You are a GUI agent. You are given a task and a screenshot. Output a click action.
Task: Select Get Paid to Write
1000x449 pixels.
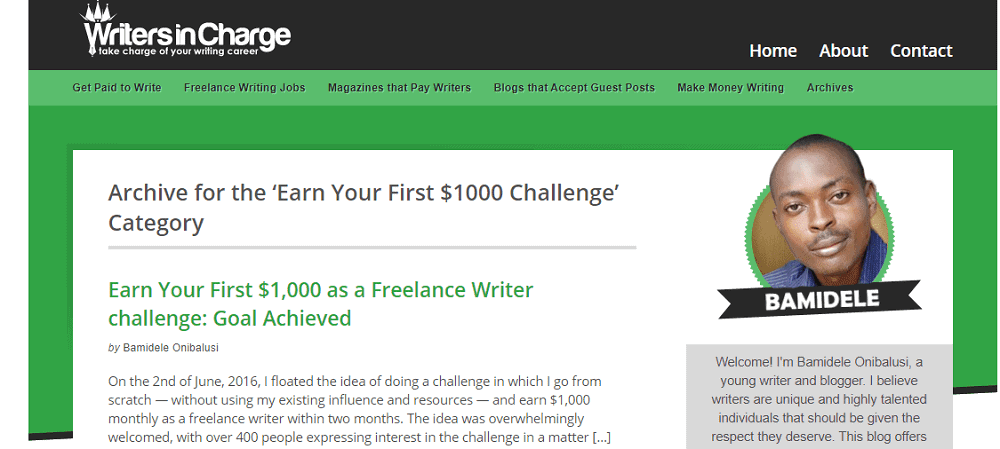click(x=117, y=88)
